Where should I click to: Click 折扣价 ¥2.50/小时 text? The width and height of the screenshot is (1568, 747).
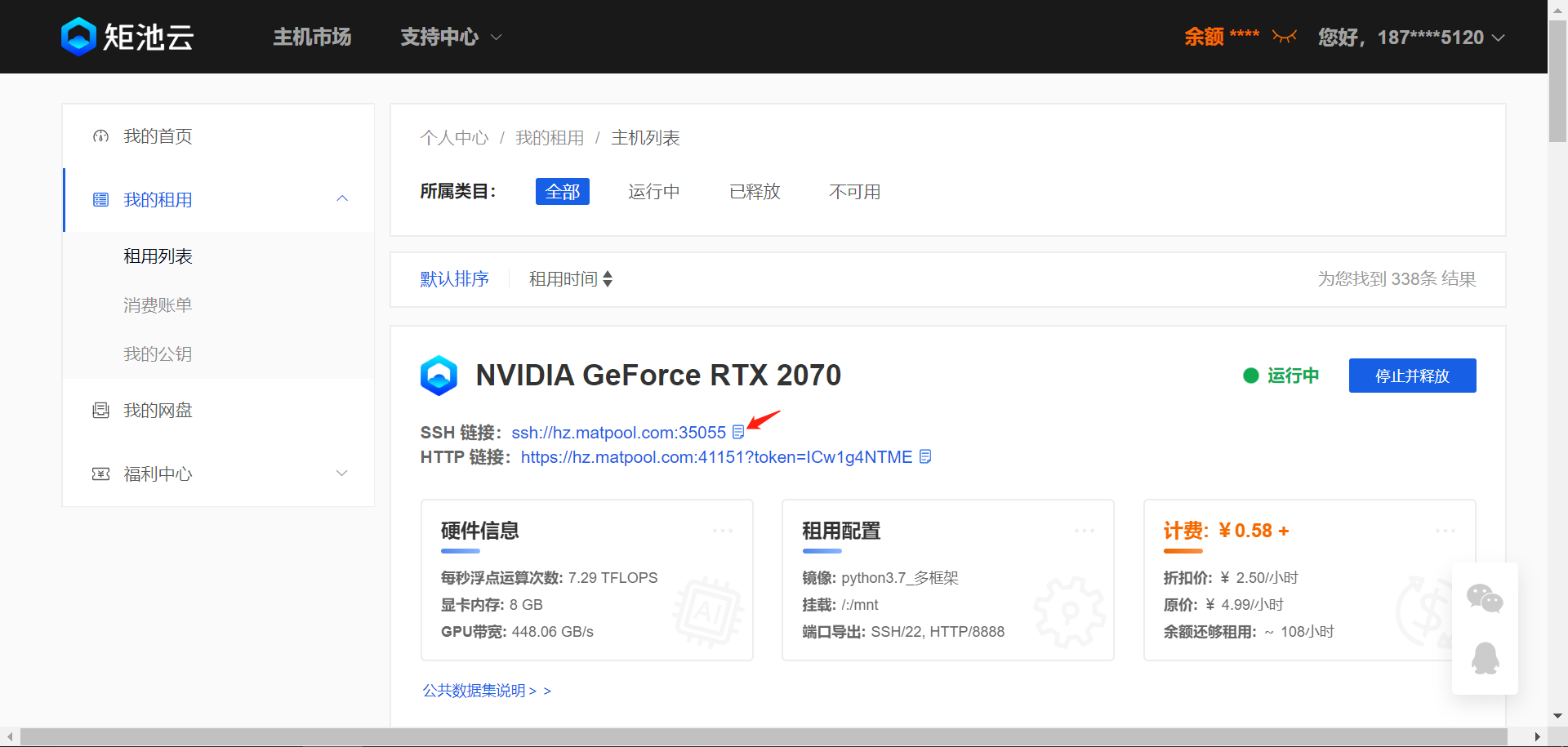1231,578
